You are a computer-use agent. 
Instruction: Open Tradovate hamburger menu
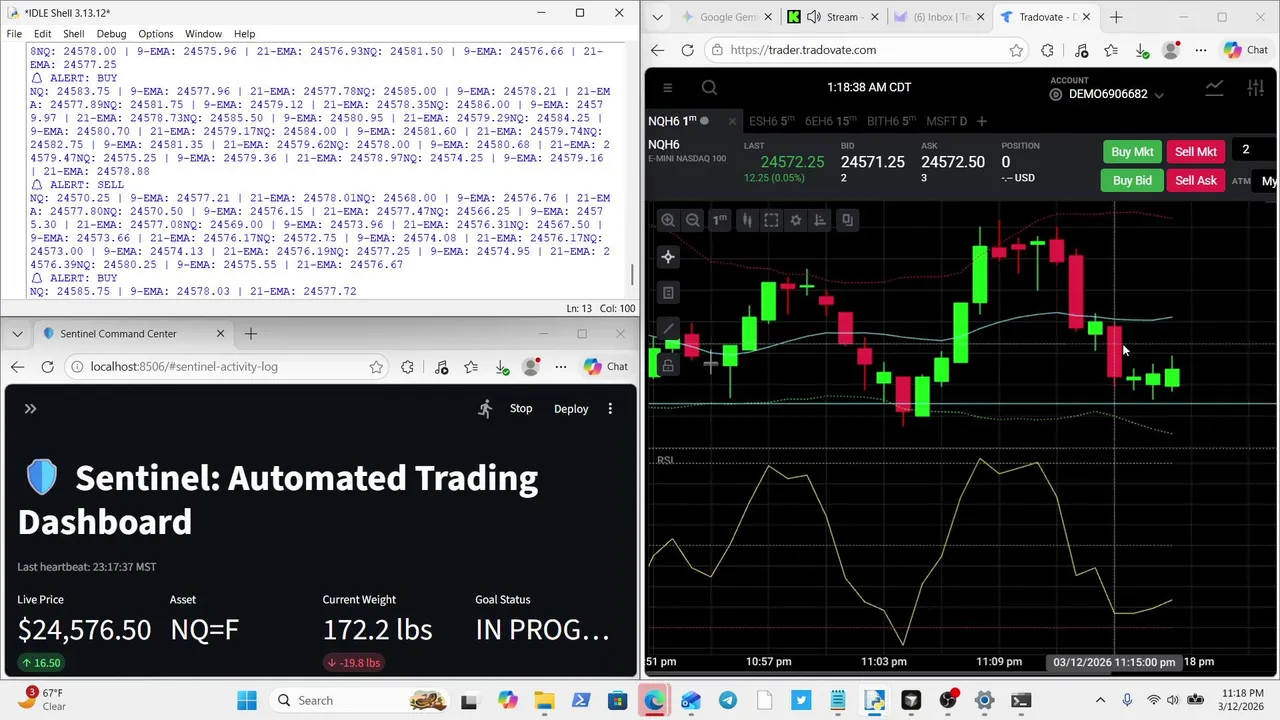click(x=668, y=88)
